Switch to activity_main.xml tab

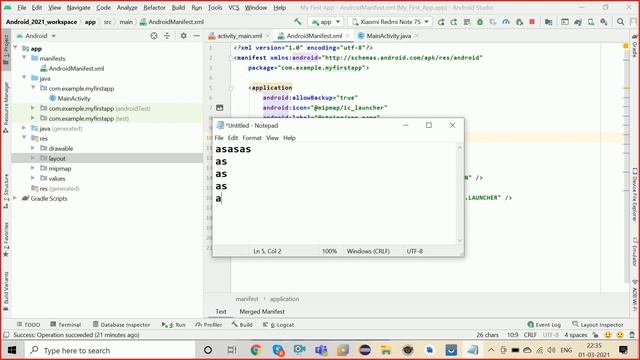[239, 36]
